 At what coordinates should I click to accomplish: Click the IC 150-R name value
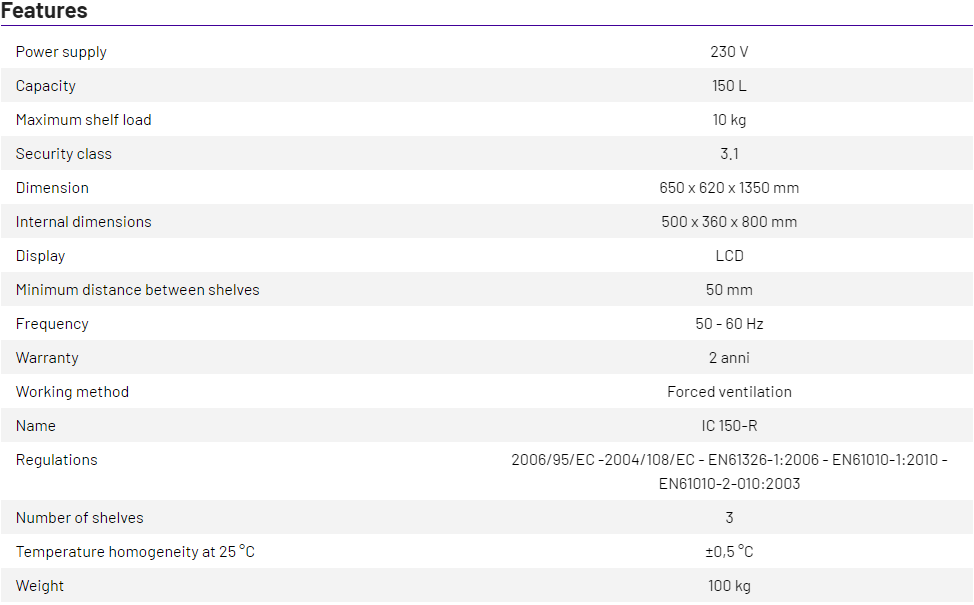(729, 426)
